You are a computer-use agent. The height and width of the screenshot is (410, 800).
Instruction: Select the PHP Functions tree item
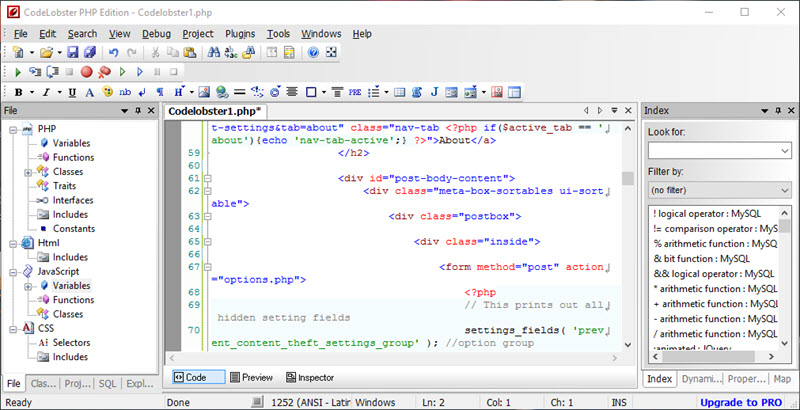pos(73,158)
